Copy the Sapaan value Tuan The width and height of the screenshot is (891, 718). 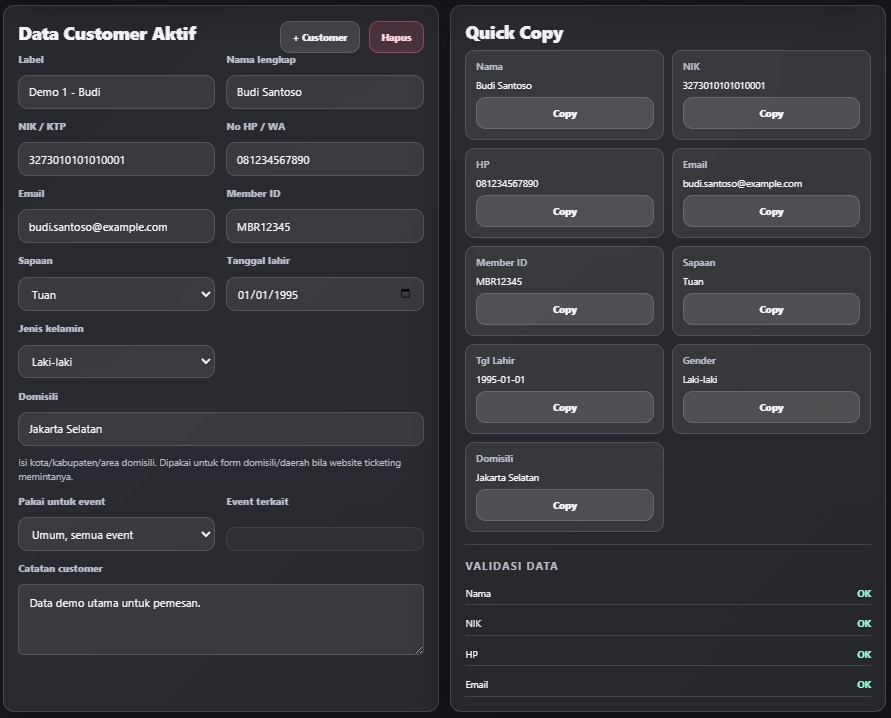click(771, 309)
